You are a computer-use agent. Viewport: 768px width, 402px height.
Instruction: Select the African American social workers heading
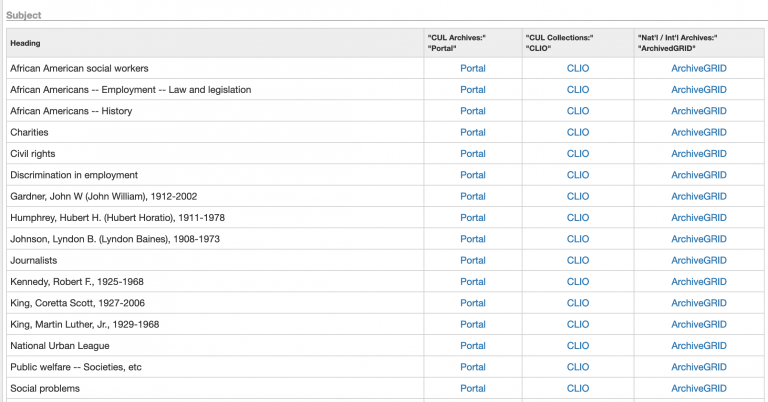pyautogui.click(x=79, y=69)
